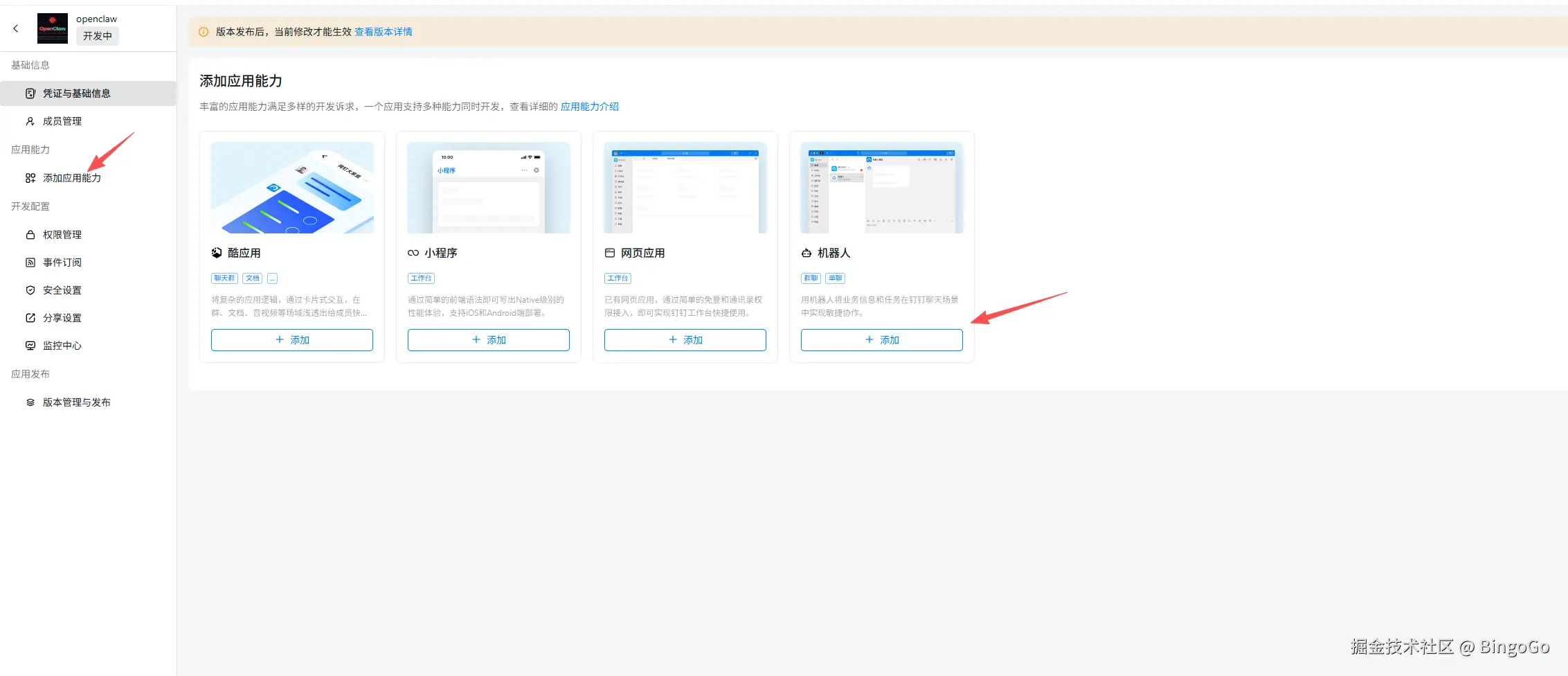Click the 小程序 chain-link icon
The height and width of the screenshot is (676, 1568).
pyautogui.click(x=413, y=253)
